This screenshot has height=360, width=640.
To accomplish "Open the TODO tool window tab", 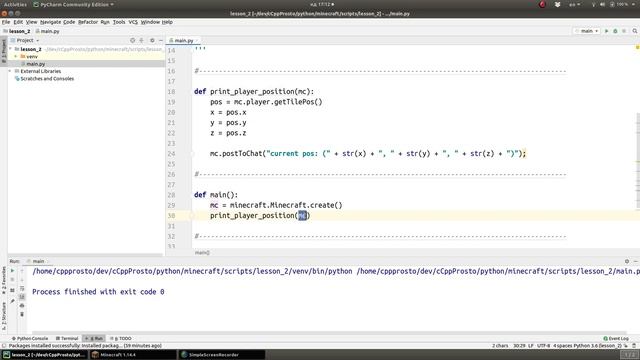I will pyautogui.click(x=121, y=338).
